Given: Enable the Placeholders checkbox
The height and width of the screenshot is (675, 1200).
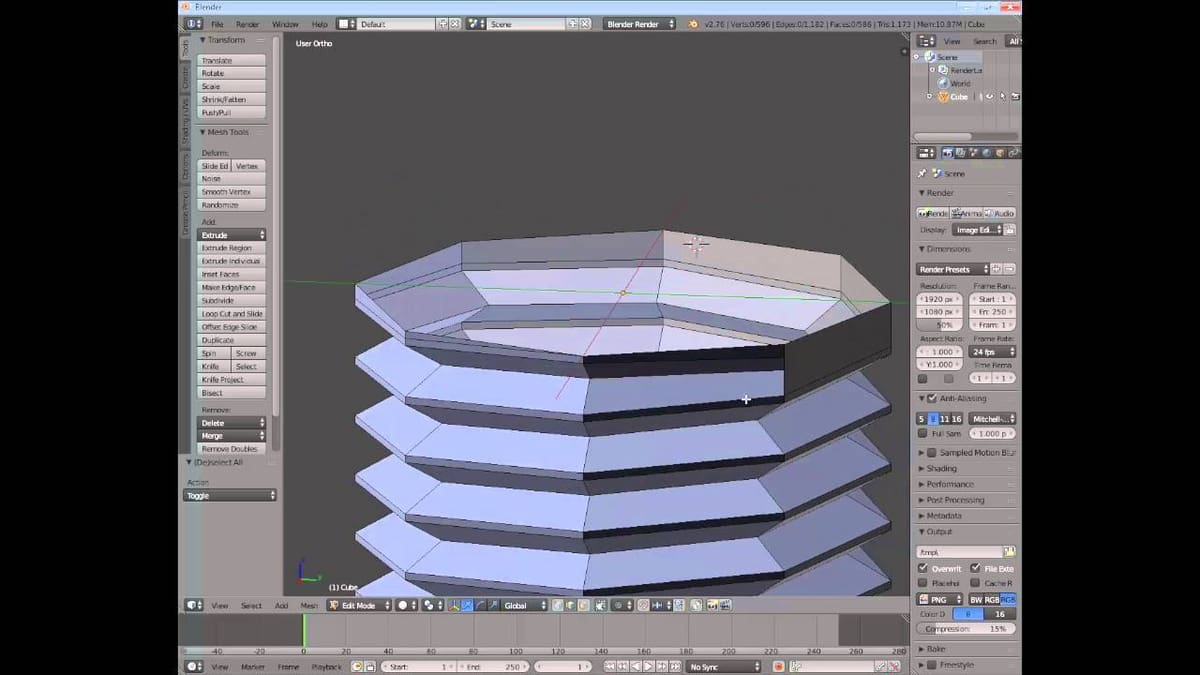Looking at the screenshot, I should click(x=922, y=583).
